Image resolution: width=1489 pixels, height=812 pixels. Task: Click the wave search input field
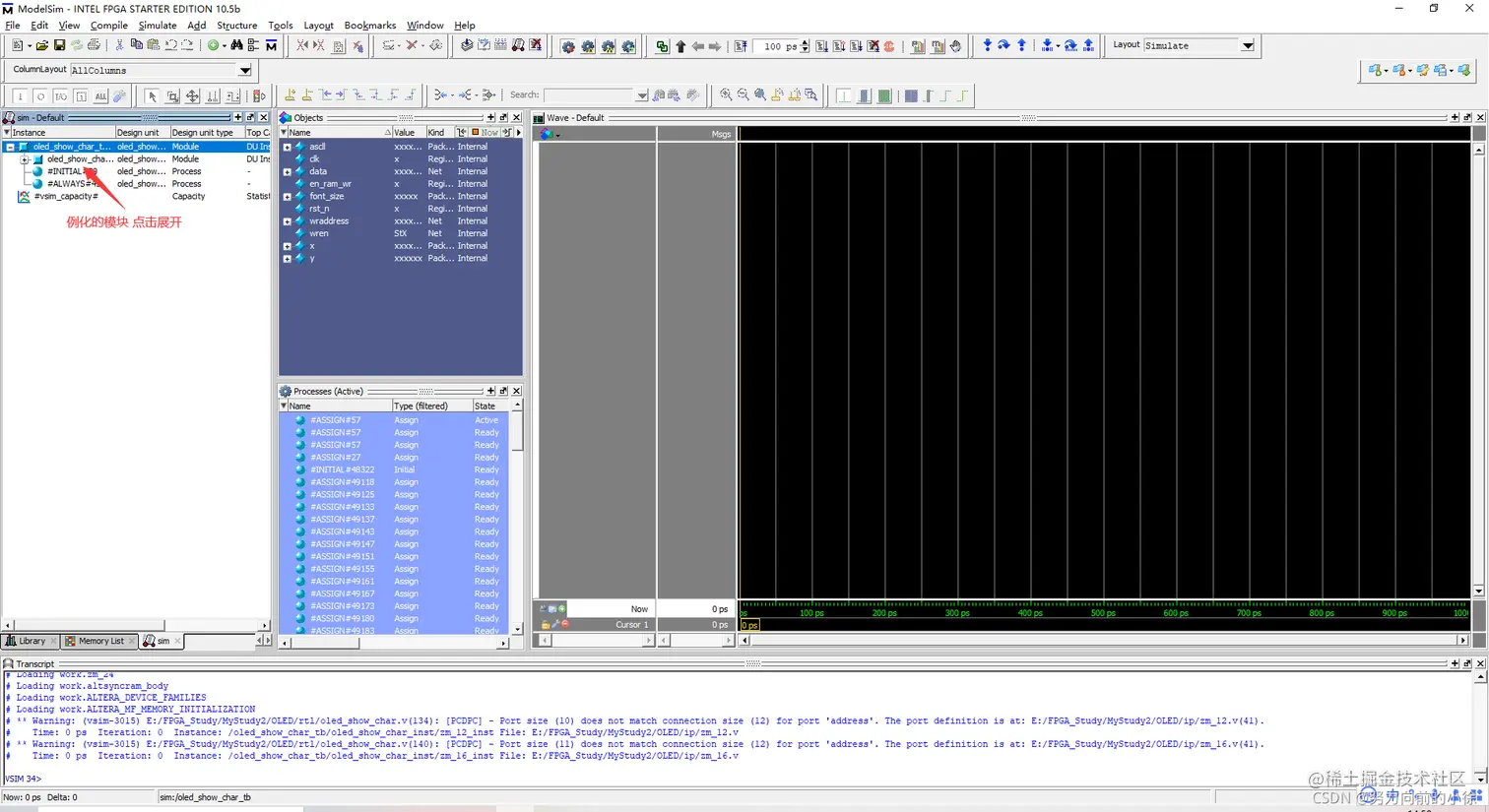[589, 95]
